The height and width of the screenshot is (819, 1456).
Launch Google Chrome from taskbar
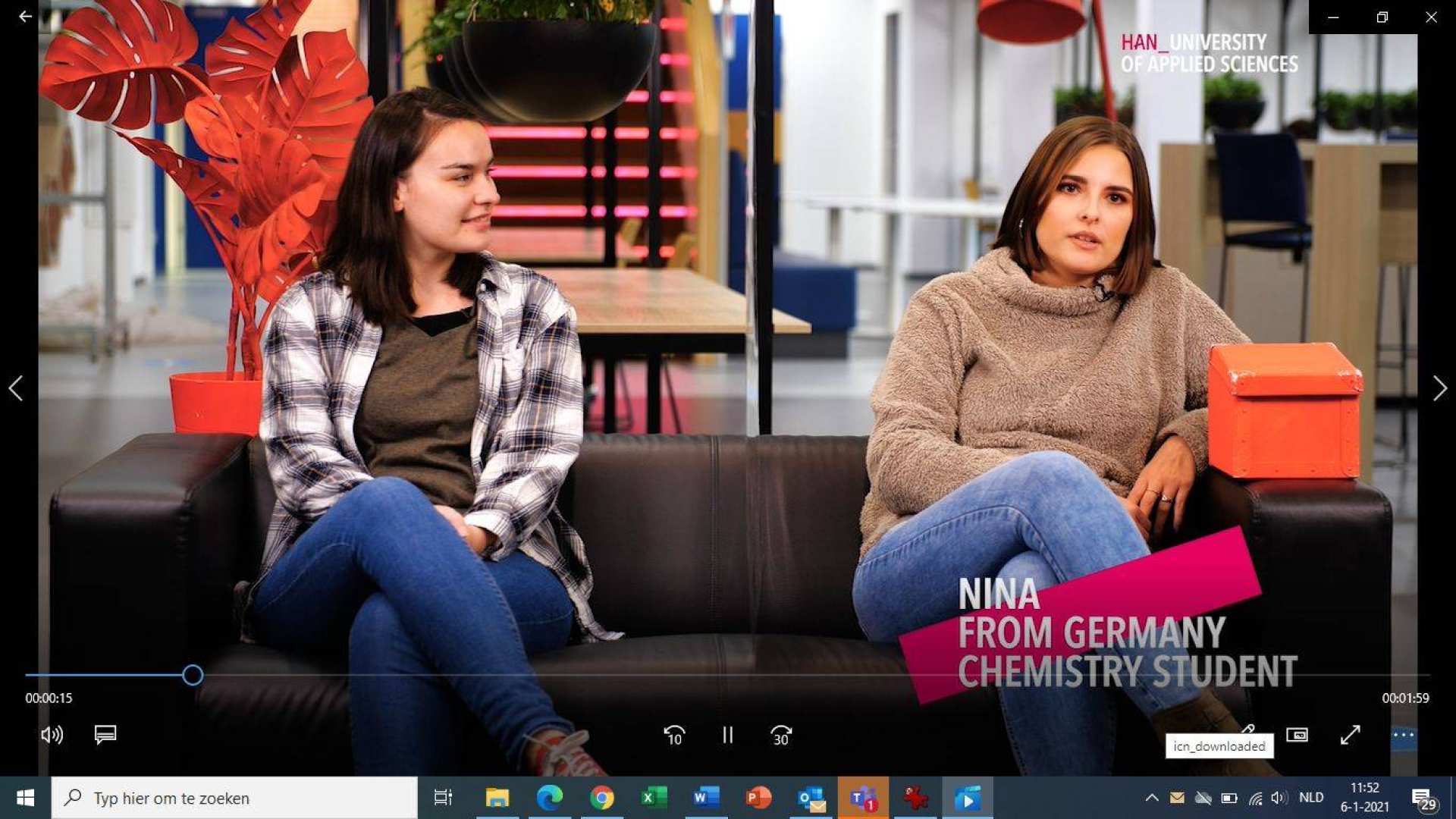602,798
